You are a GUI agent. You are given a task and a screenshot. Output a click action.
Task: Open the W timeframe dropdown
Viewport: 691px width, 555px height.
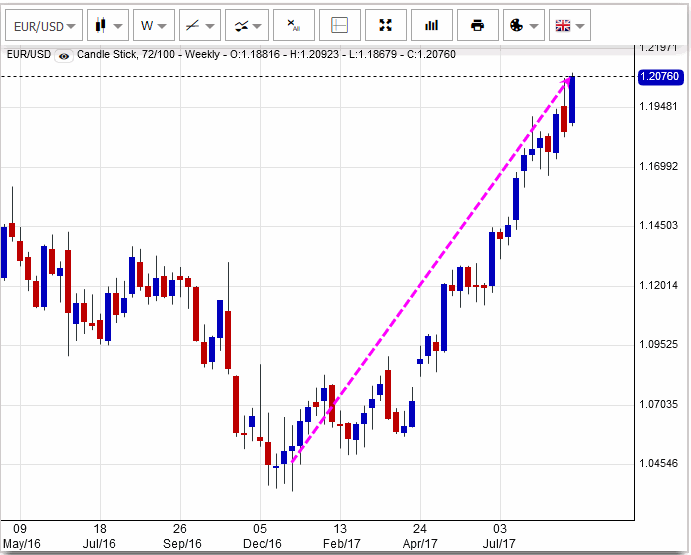pyautogui.click(x=154, y=26)
